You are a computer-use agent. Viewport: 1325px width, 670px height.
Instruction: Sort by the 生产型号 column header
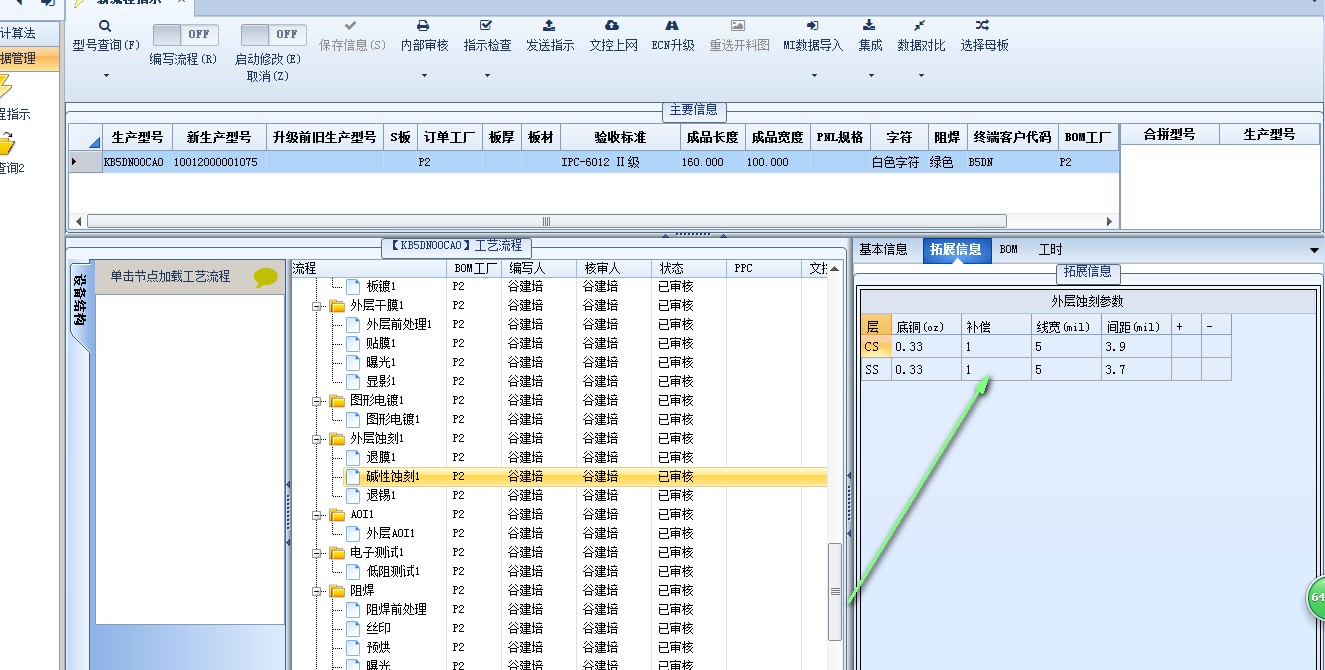click(x=136, y=137)
